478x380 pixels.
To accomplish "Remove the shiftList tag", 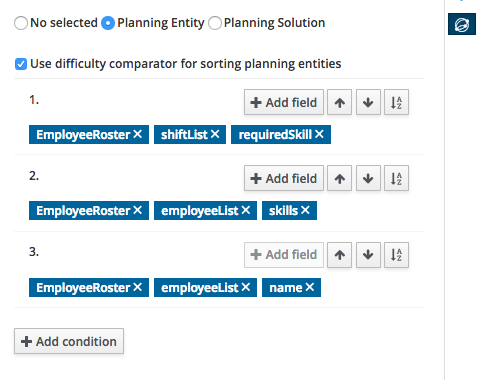I will [x=215, y=134].
